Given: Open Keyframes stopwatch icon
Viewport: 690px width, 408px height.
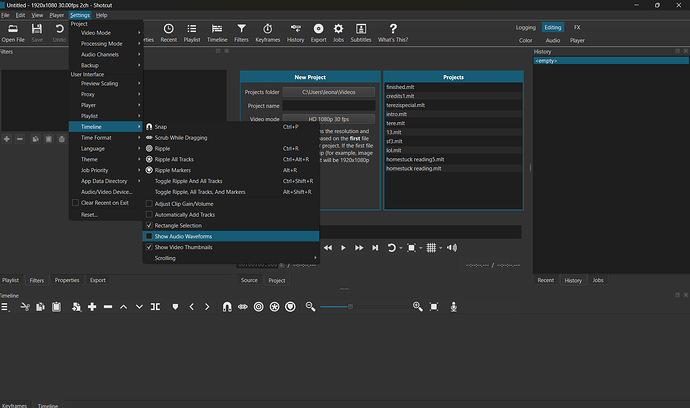Looking at the screenshot, I should pyautogui.click(x=268, y=33).
